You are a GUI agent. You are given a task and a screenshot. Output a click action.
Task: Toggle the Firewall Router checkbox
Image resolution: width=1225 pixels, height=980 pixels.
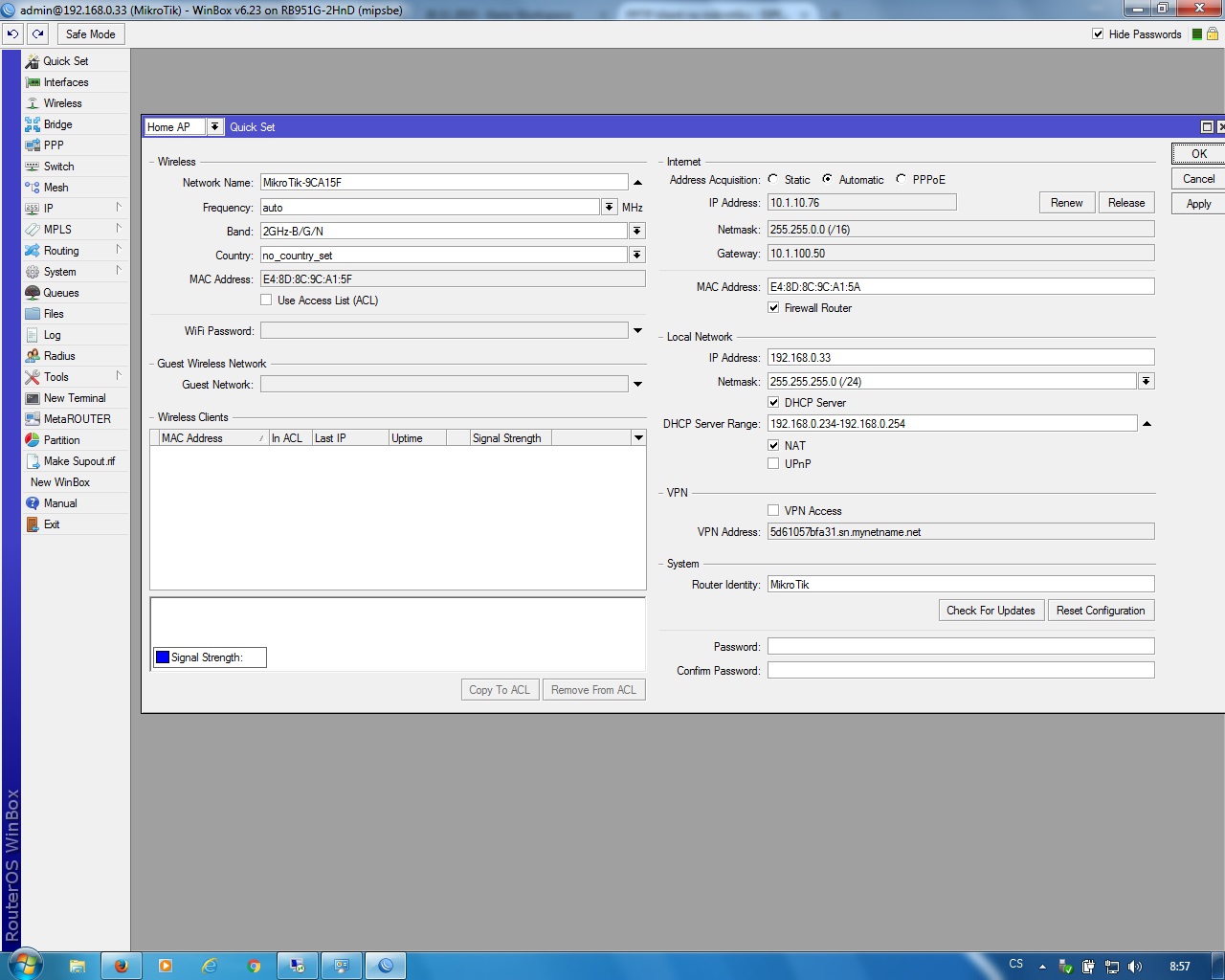coord(773,308)
